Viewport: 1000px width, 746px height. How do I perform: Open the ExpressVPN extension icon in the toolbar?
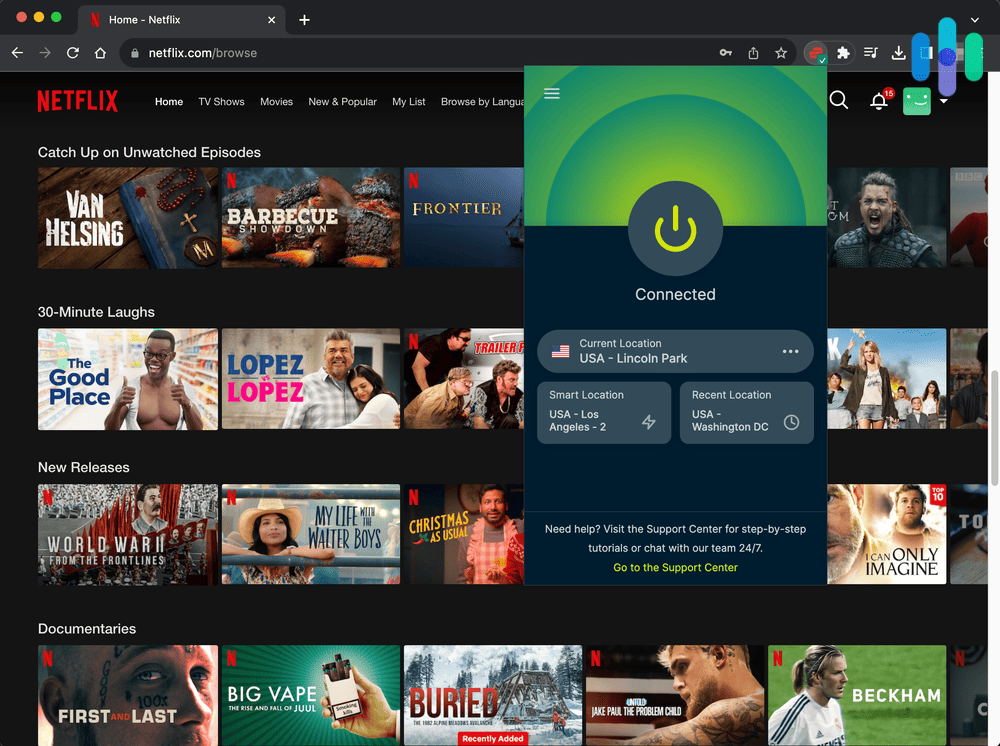tap(814, 53)
